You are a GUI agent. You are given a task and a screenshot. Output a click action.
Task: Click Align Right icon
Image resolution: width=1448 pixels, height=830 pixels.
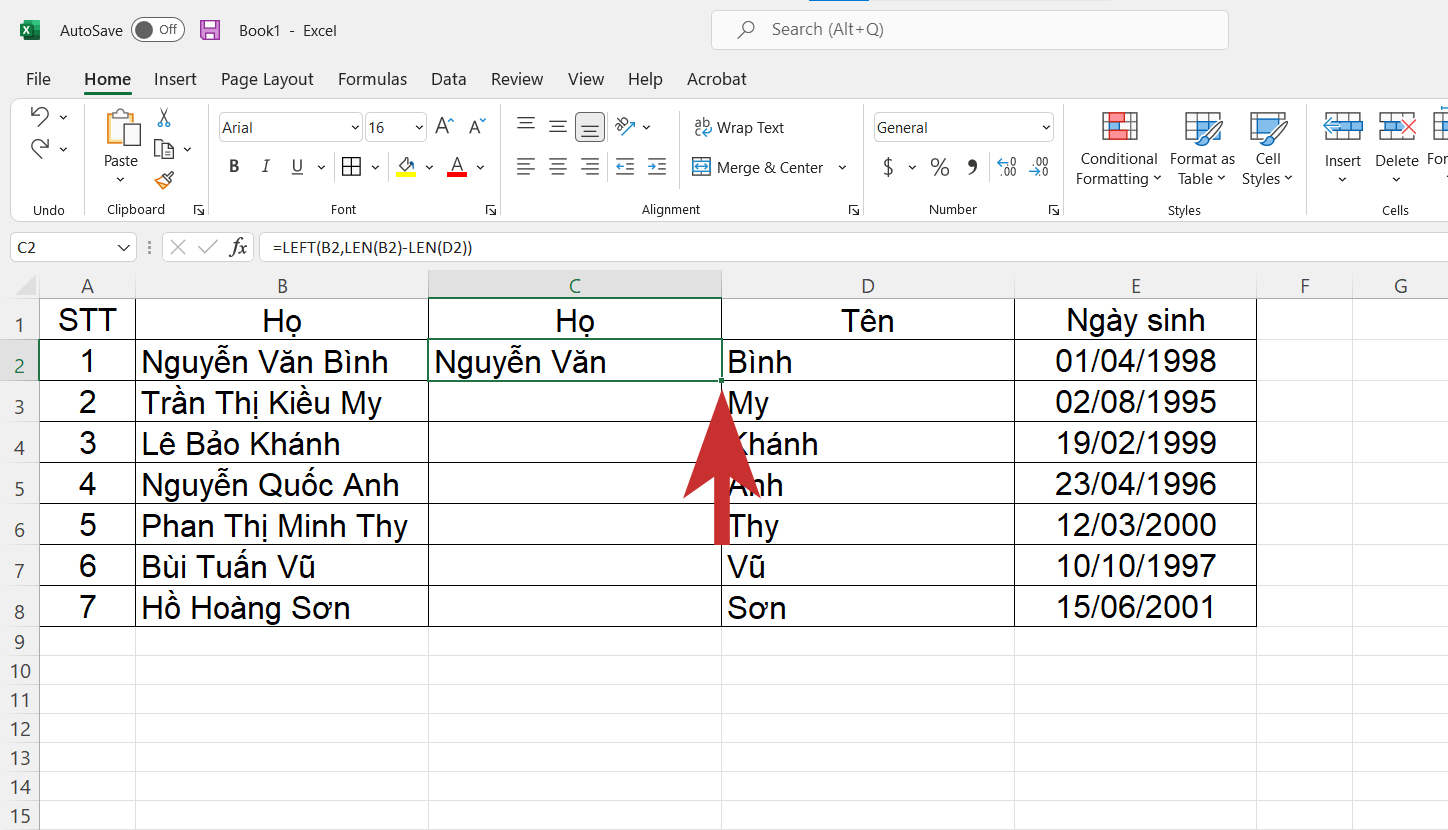pyautogui.click(x=590, y=167)
